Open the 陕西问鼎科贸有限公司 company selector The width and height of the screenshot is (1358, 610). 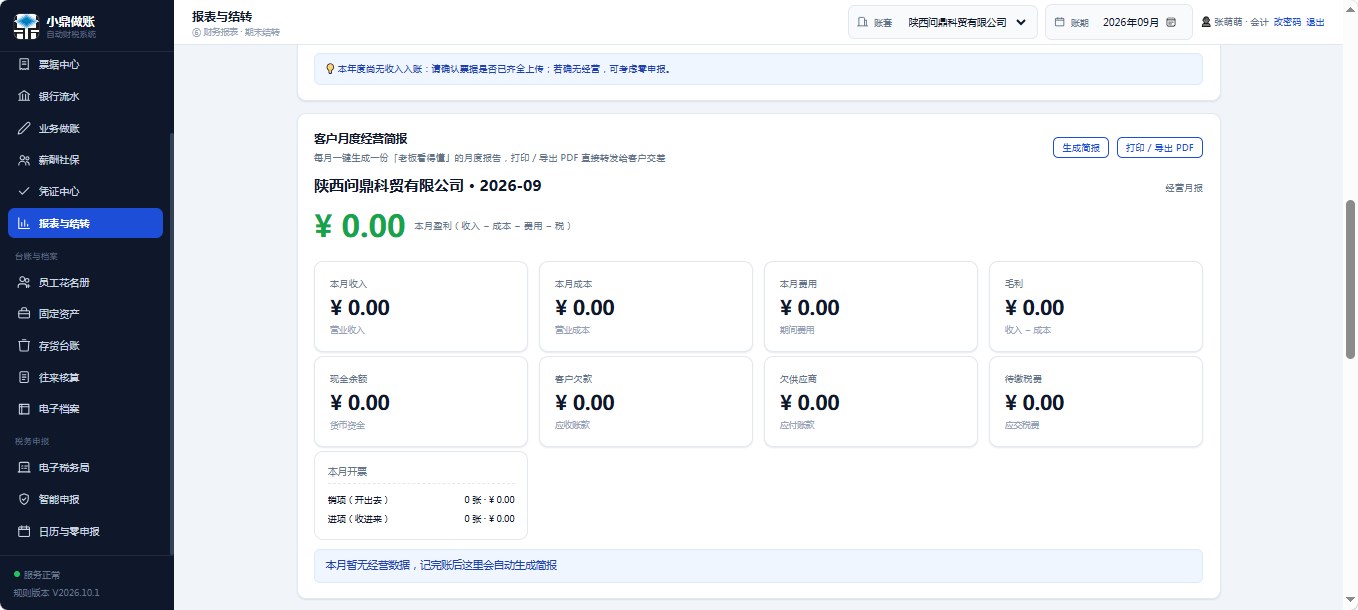[968, 22]
